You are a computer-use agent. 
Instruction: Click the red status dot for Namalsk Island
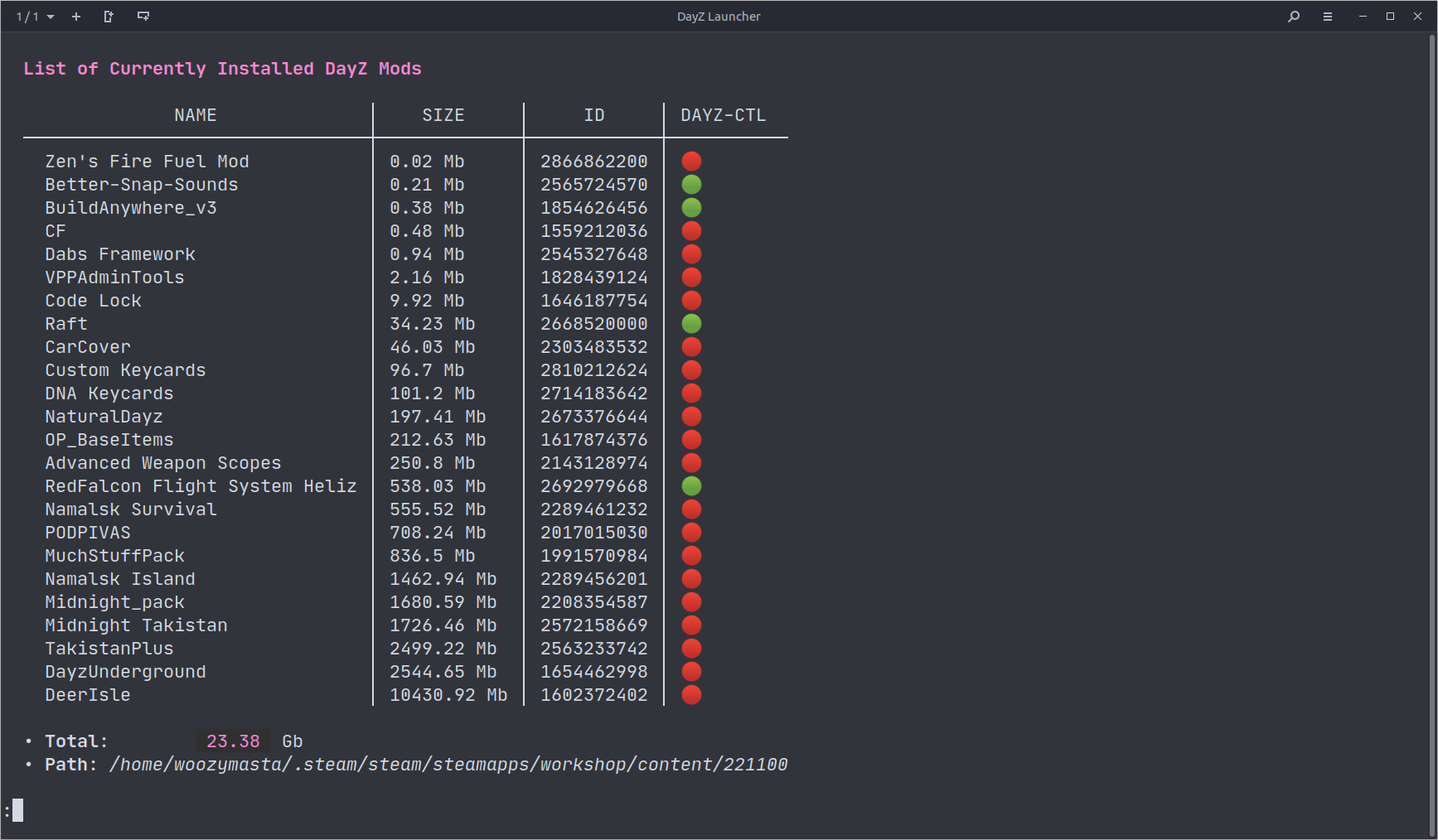[691, 579]
